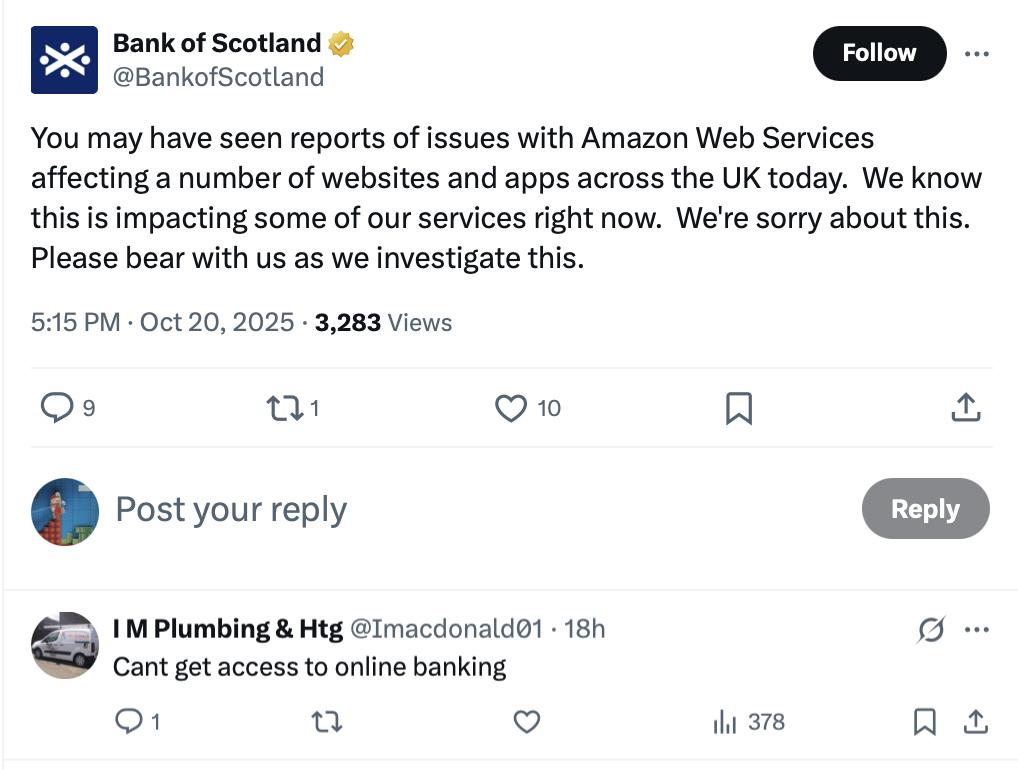Open the I M Plumbing & Htg profile picture
Screen dimensions: 1018x770
64,645
